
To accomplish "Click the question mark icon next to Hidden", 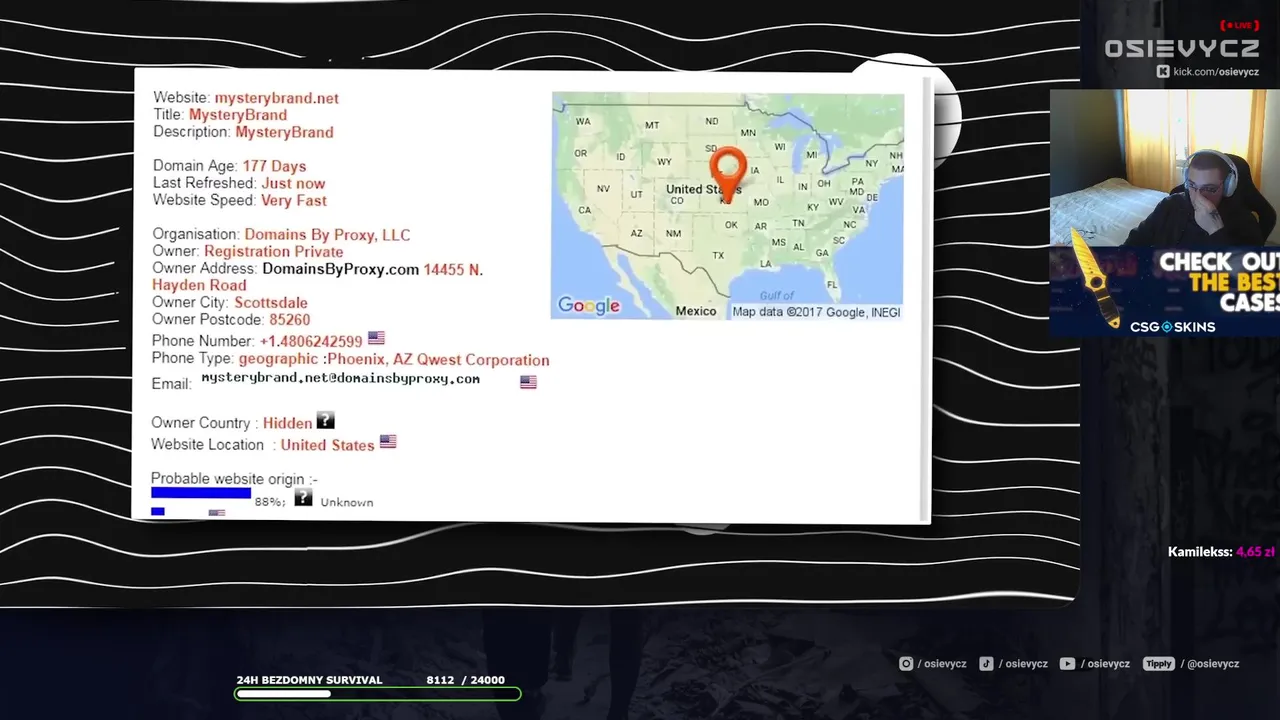I will click(x=325, y=421).
